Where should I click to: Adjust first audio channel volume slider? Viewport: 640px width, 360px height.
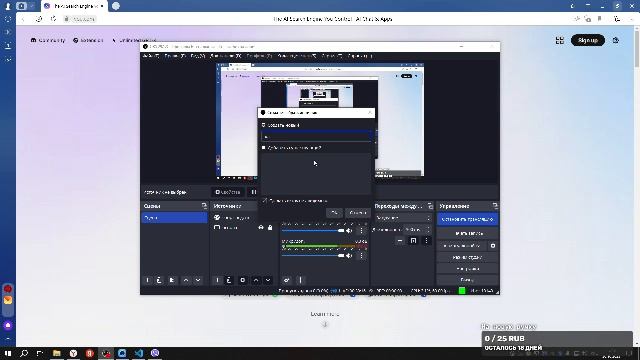[313, 231]
